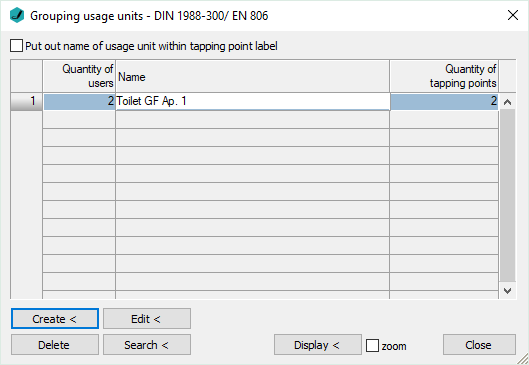Select Quantity of tapping points cell in row 1
This screenshot has height=365, width=529.
click(444, 102)
